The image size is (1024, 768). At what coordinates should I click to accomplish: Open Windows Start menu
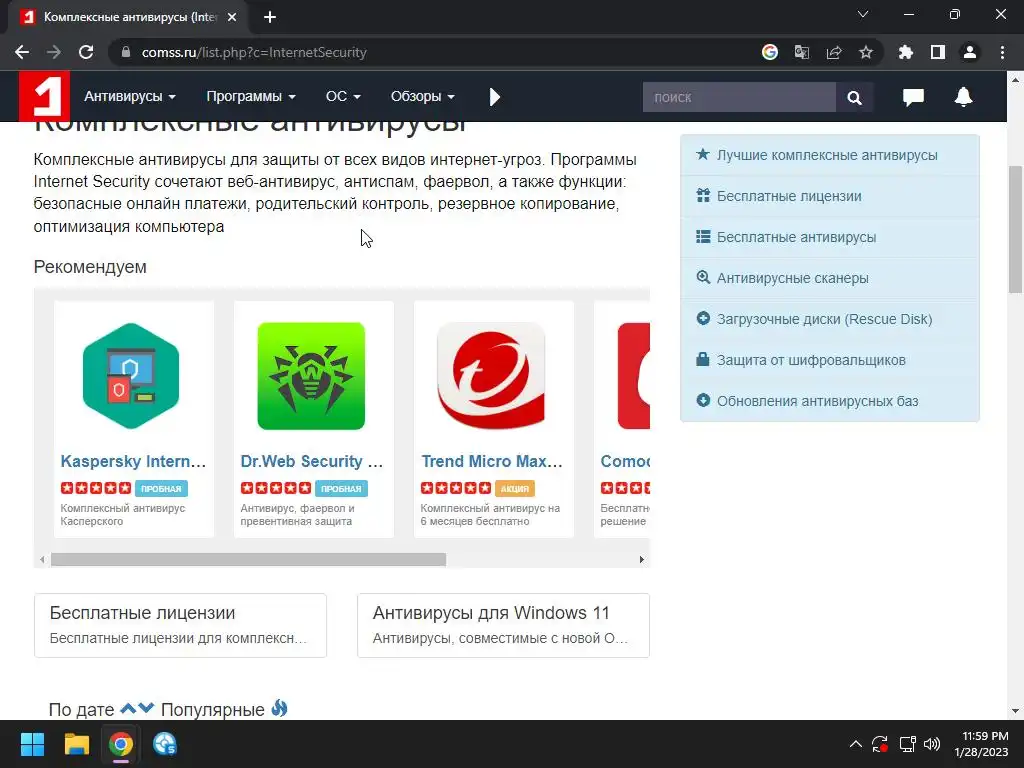(x=32, y=744)
